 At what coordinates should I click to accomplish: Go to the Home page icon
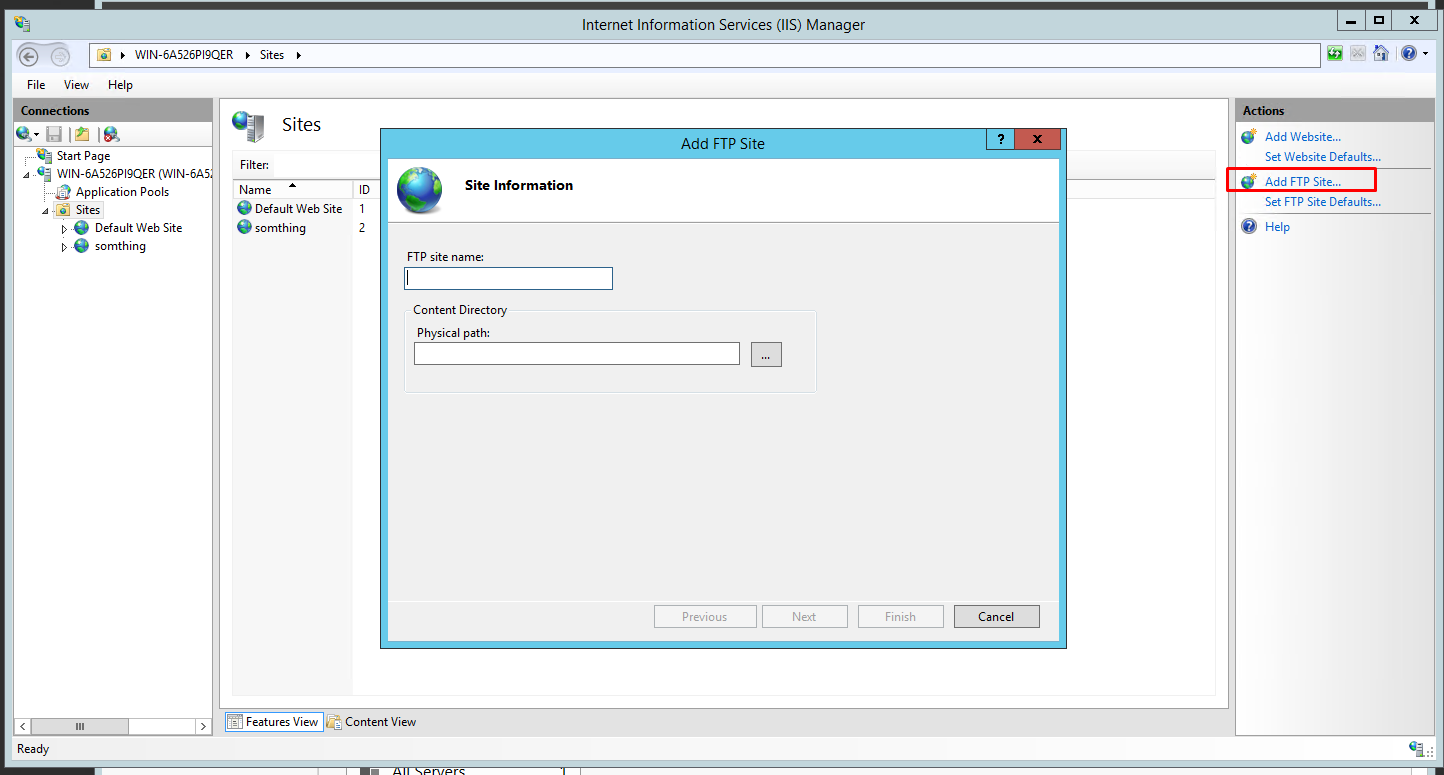point(1381,54)
